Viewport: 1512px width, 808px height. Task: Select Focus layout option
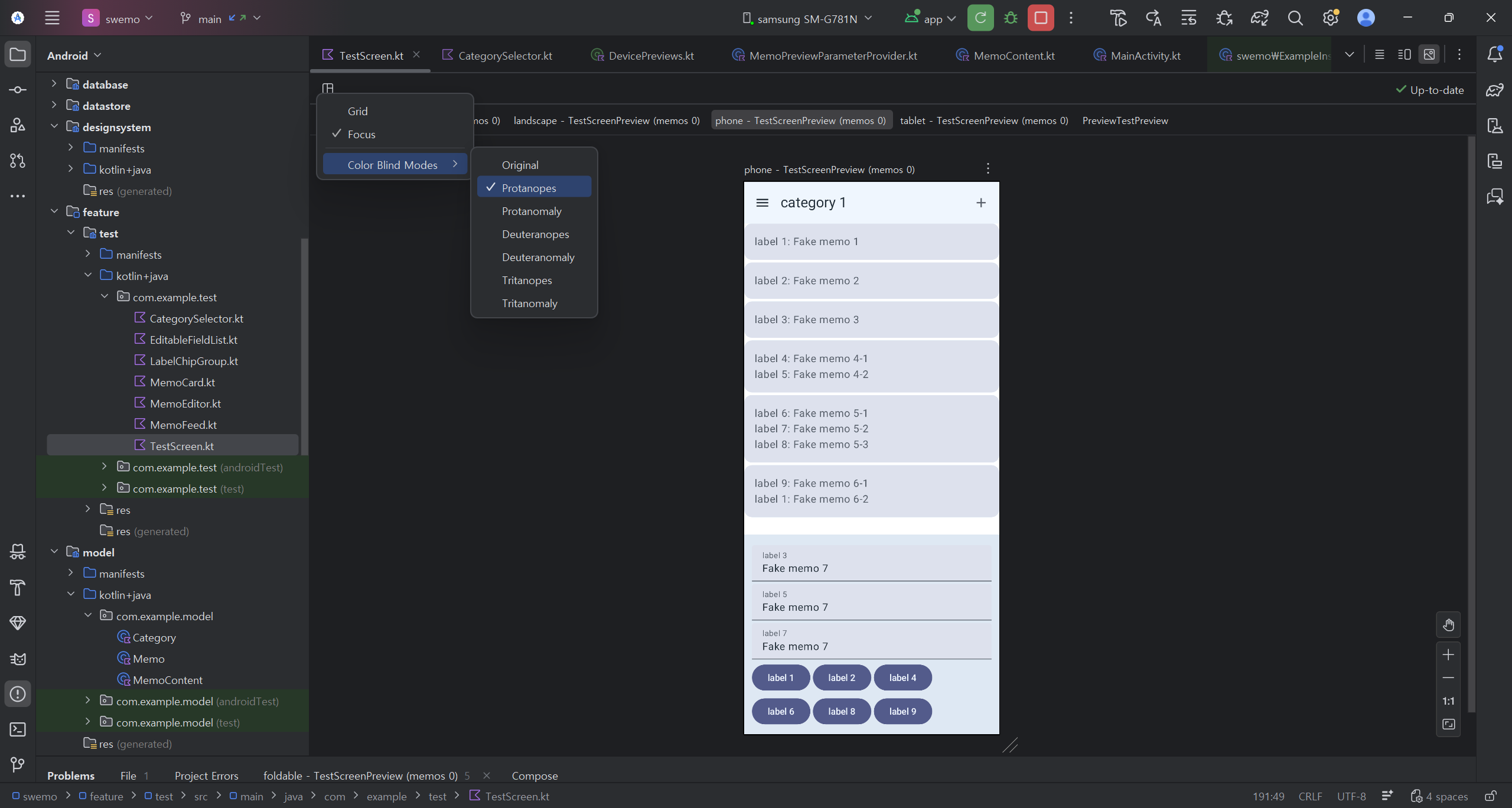[x=361, y=134]
